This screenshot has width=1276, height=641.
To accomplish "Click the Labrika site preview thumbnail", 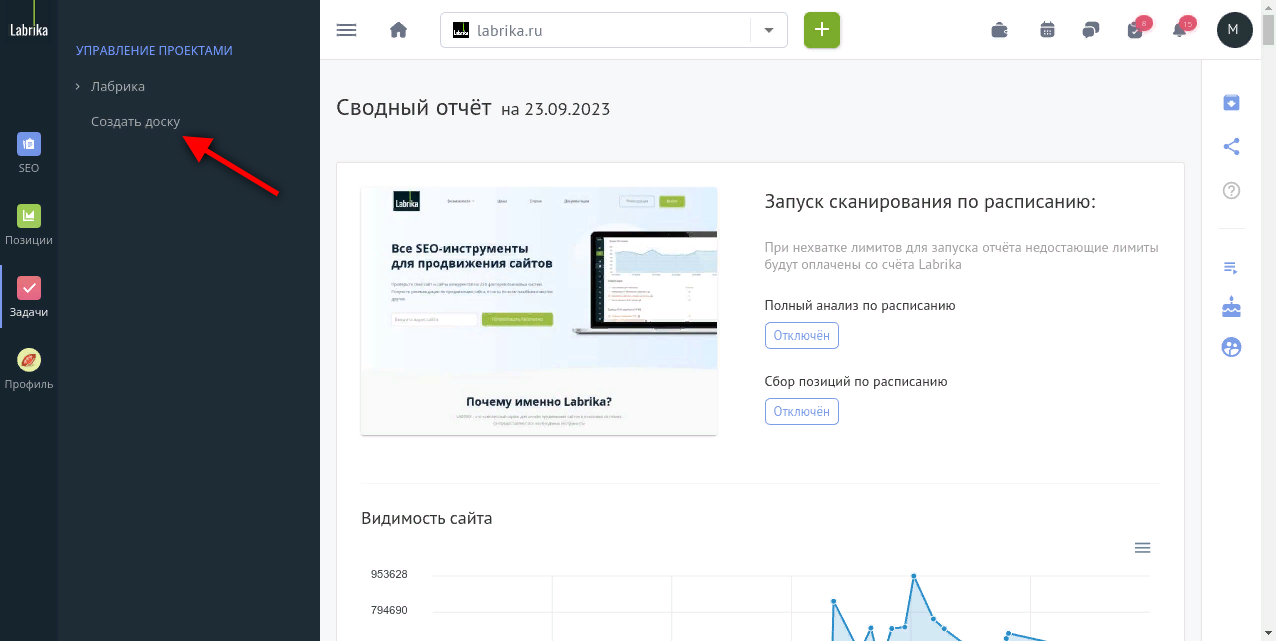I will tap(539, 311).
